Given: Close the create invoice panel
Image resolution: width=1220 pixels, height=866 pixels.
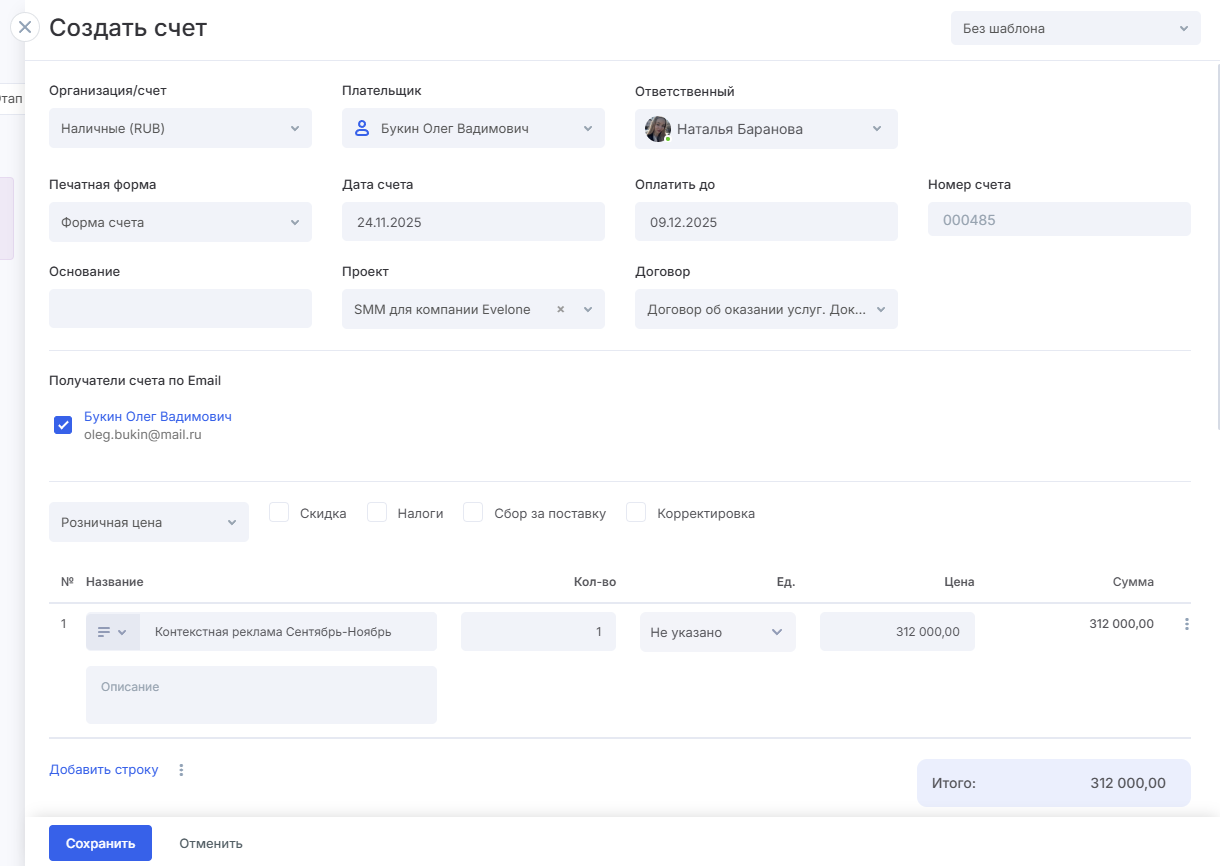Looking at the screenshot, I should pos(25,27).
